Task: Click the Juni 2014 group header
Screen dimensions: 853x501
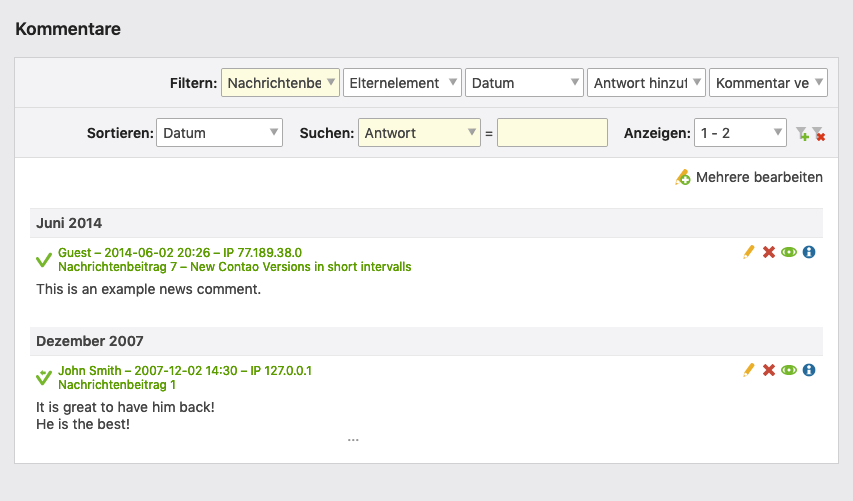Action: (426, 223)
